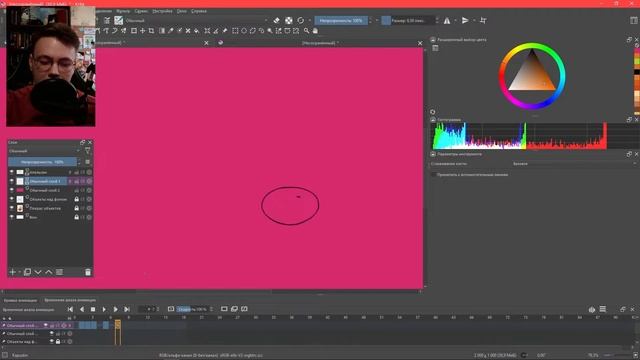Hide the selected Обычный слой 1 layer
Image resolution: width=640 pixels, height=360 pixels.
[11, 181]
